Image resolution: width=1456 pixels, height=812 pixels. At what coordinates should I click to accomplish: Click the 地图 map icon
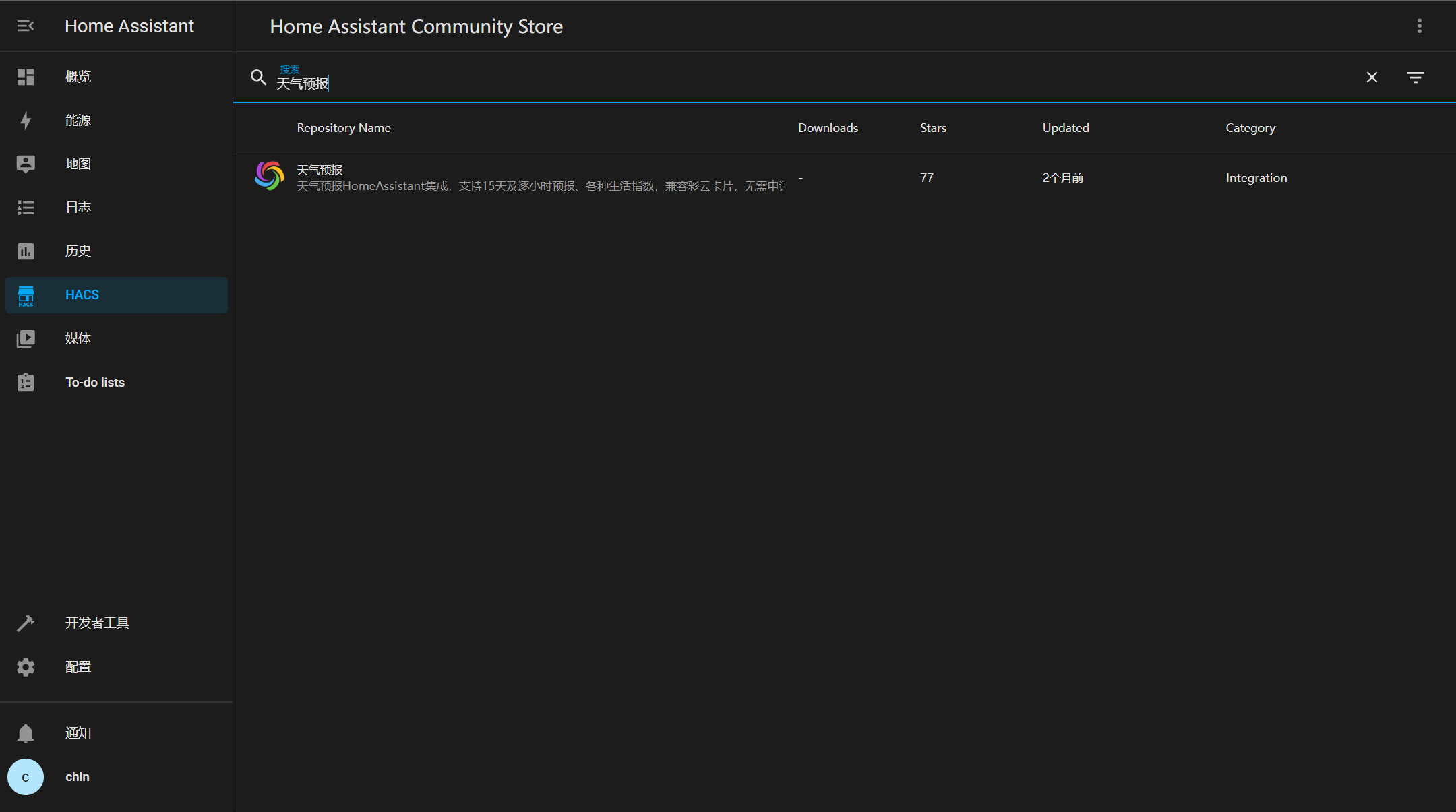[x=26, y=164]
